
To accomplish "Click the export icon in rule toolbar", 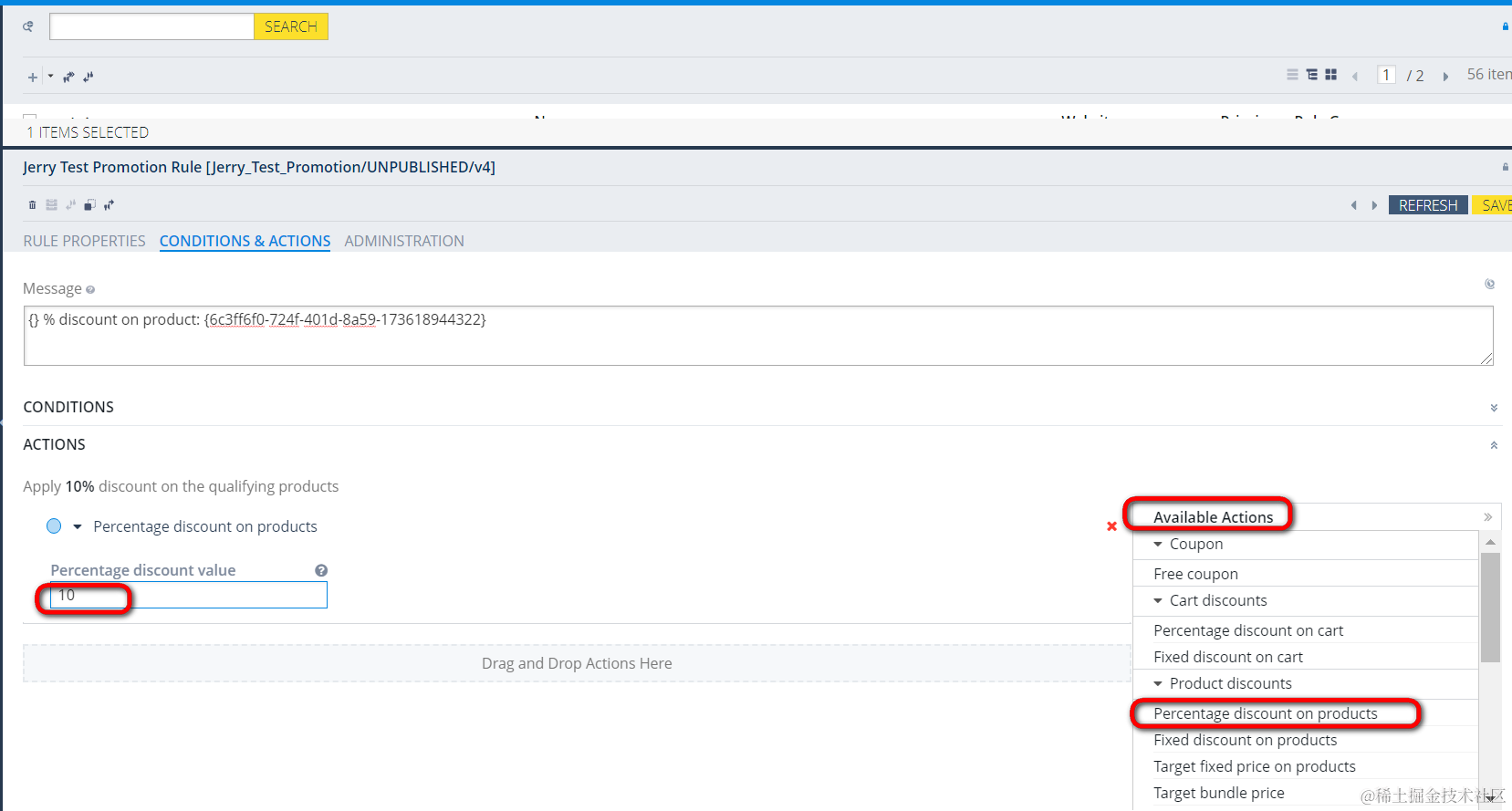I will (109, 205).
